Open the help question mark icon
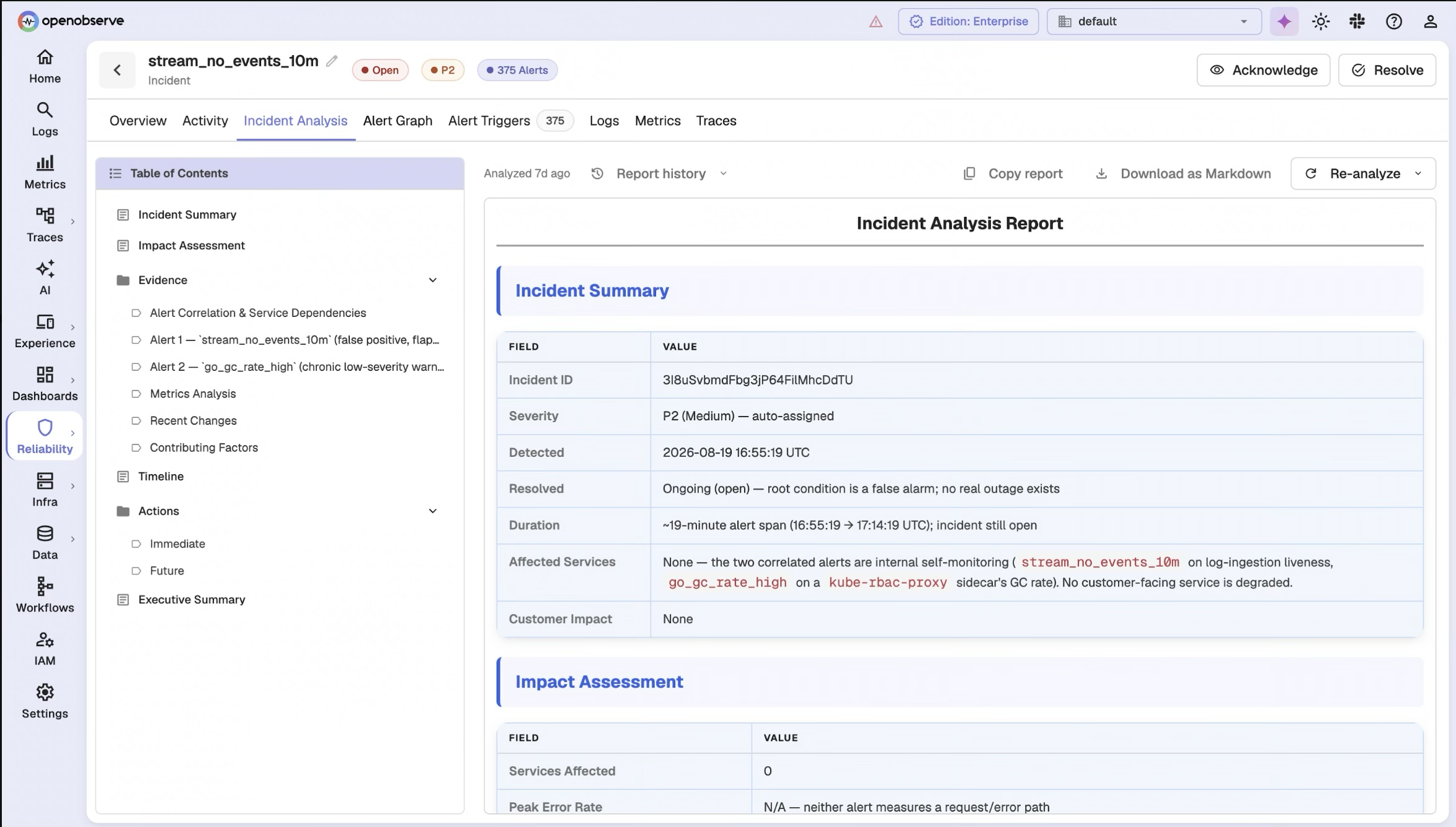Image resolution: width=1456 pixels, height=827 pixels. pos(1393,21)
